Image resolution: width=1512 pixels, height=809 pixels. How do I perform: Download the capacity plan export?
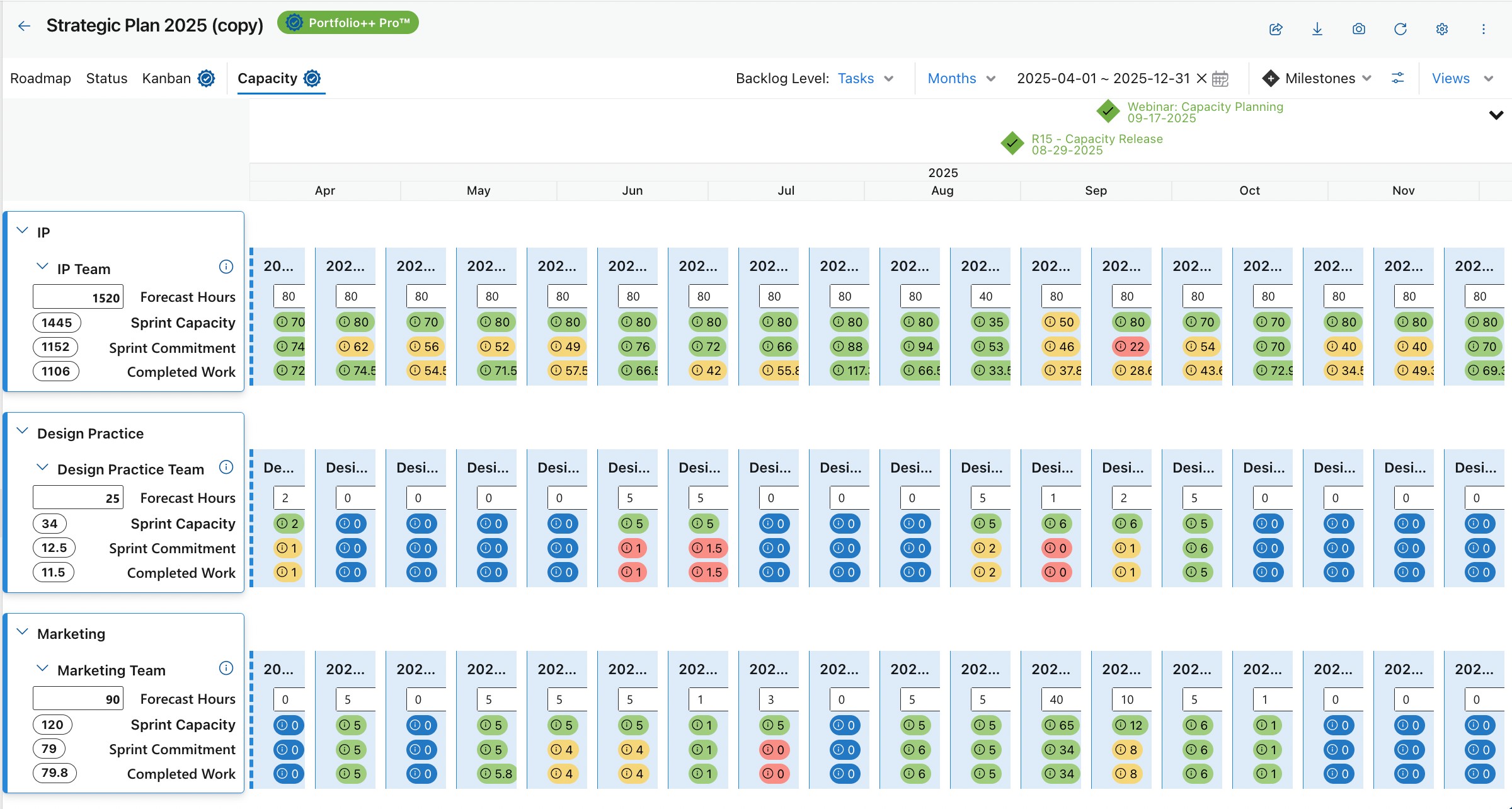(x=1317, y=28)
